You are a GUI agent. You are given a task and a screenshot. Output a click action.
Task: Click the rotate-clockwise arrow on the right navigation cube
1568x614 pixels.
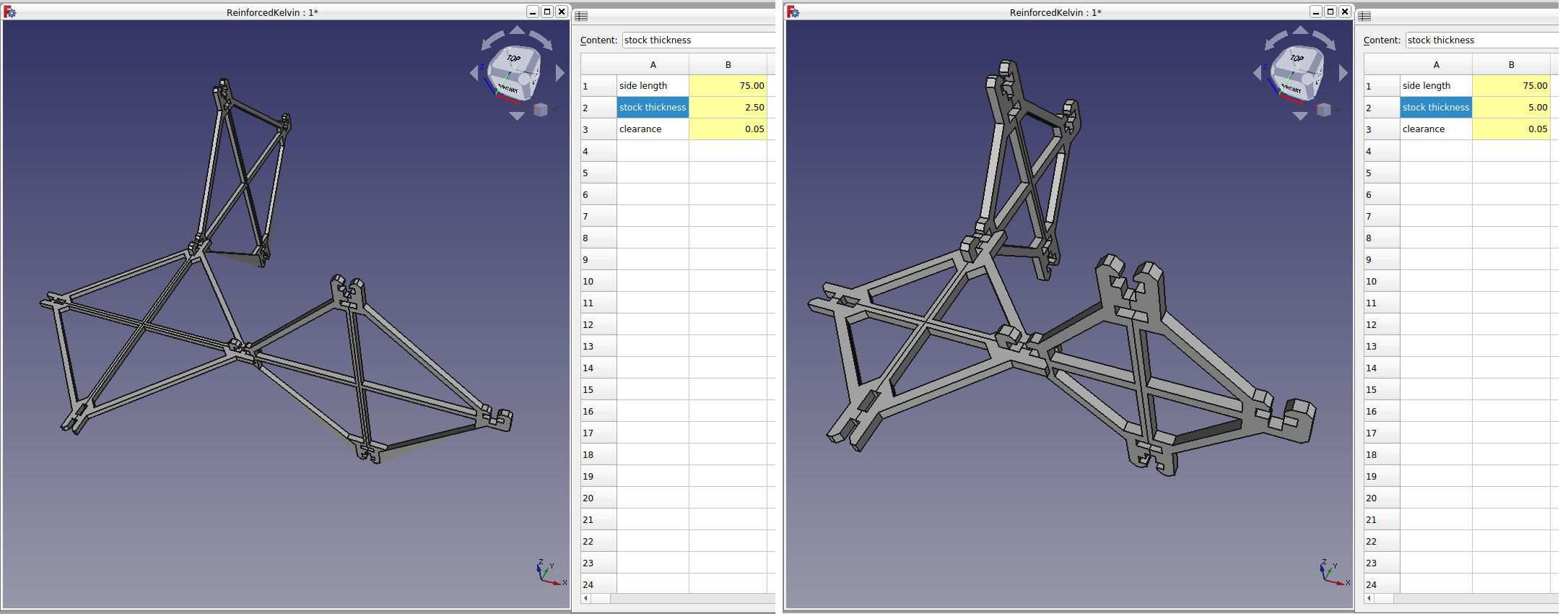click(x=1325, y=38)
